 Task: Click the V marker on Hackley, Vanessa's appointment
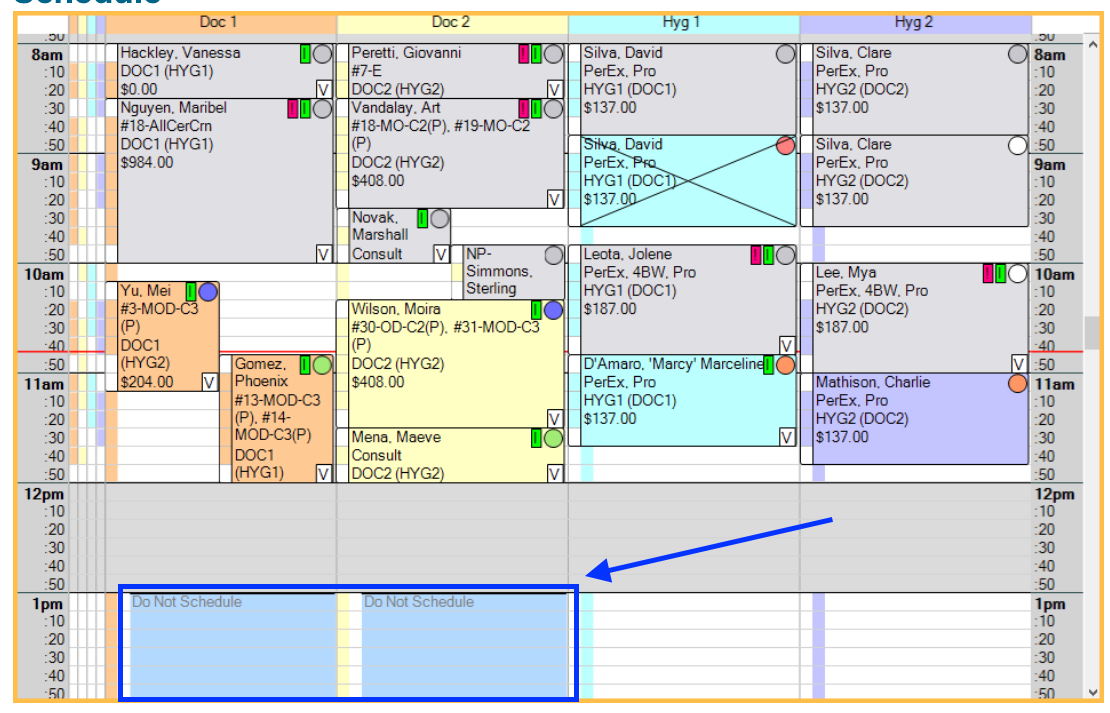tap(323, 89)
